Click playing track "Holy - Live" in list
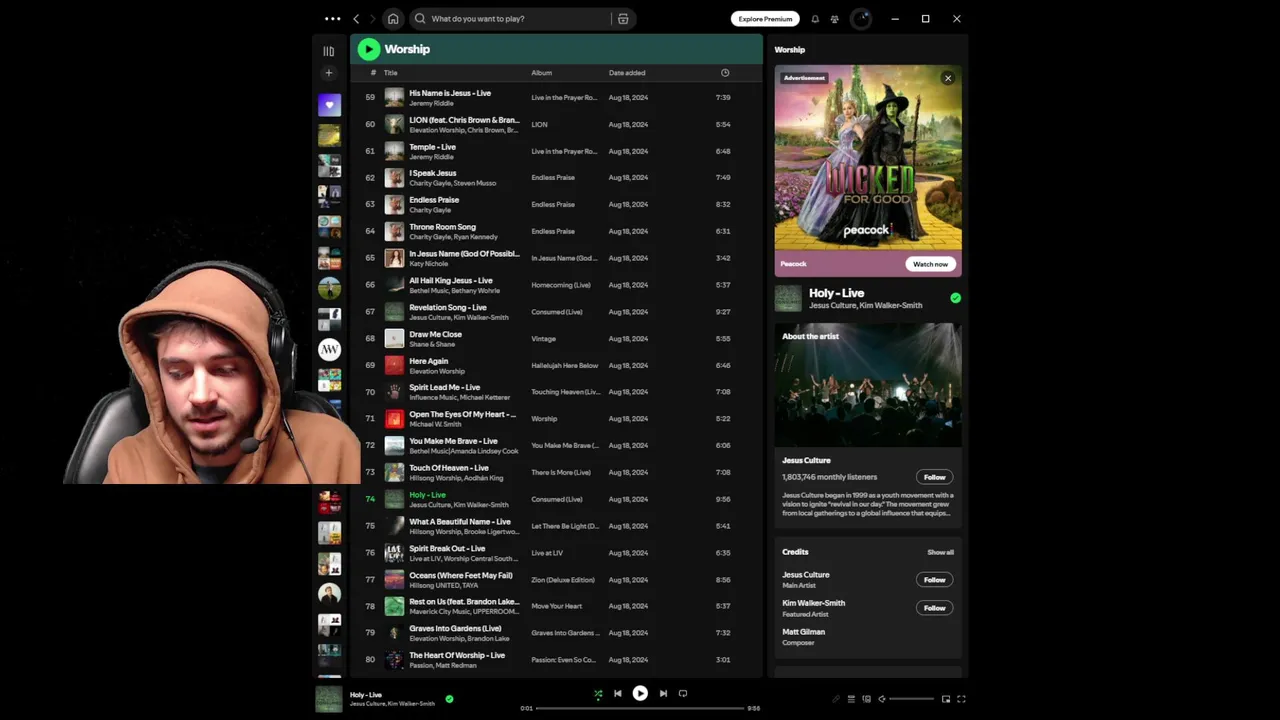This screenshot has width=1280, height=720. (427, 495)
